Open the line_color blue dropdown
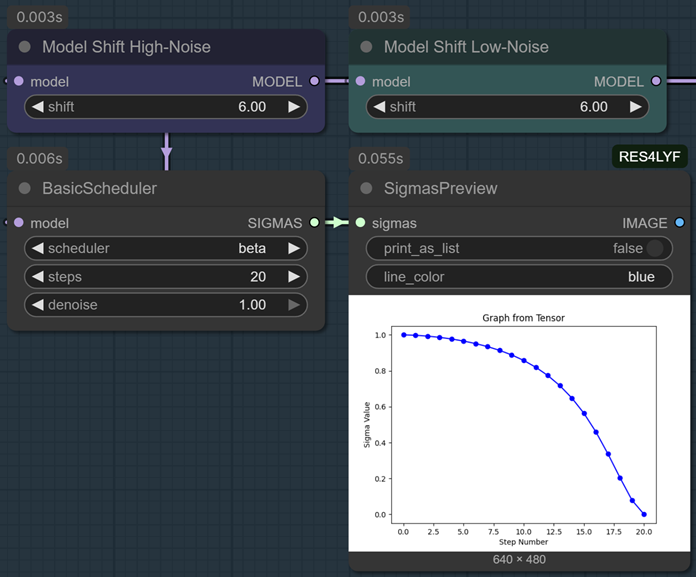 click(x=519, y=277)
